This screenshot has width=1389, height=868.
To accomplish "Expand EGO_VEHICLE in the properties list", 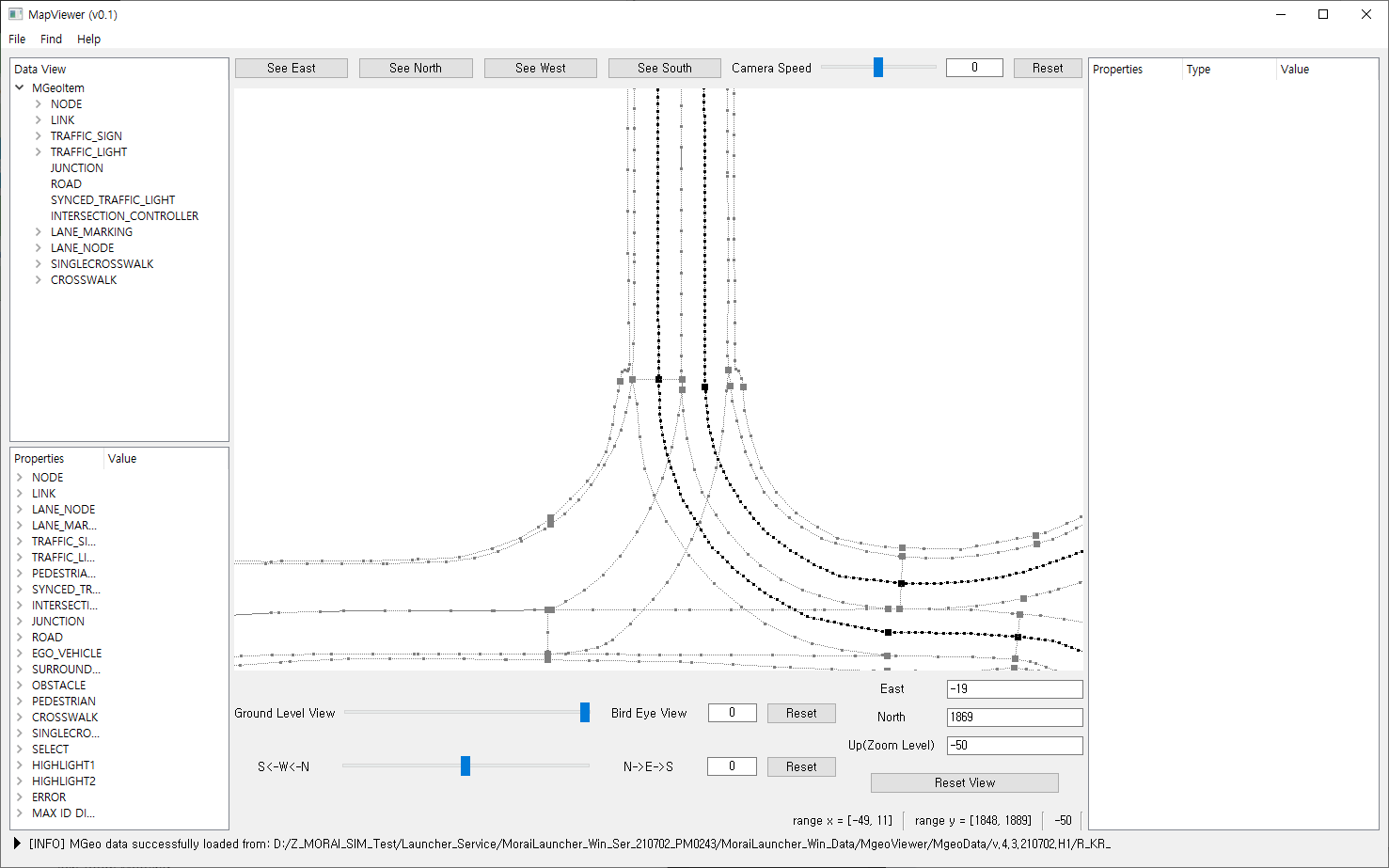I will point(20,654).
